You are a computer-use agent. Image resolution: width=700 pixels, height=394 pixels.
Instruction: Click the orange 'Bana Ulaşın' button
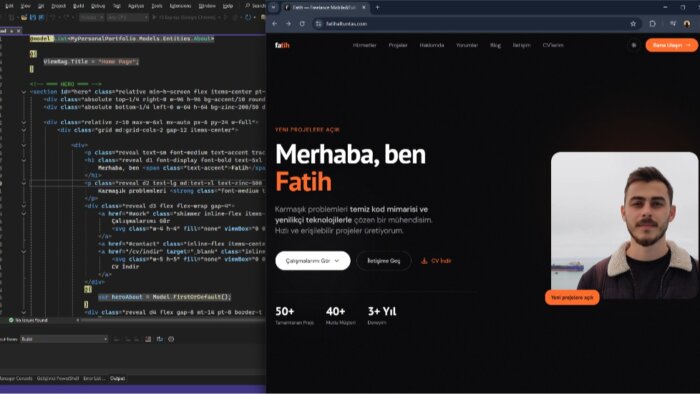671,45
